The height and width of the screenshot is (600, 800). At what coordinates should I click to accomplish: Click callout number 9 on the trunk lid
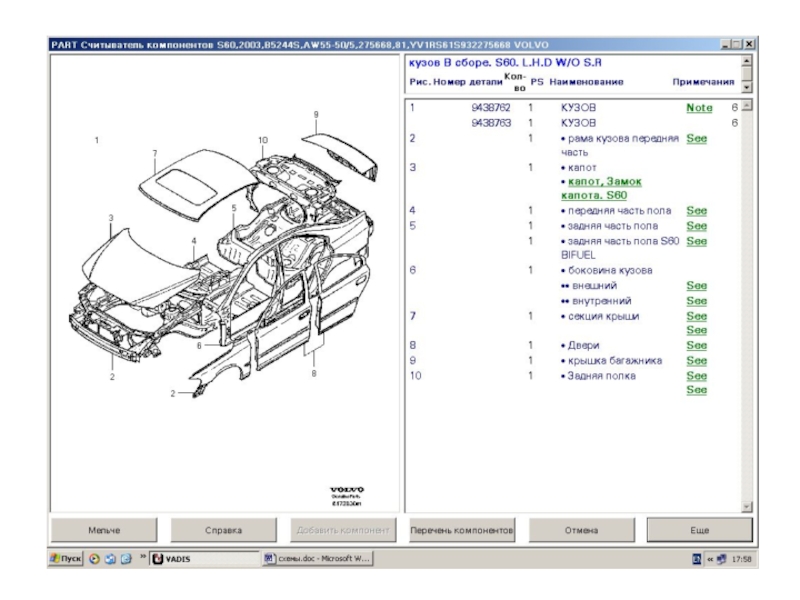(316, 114)
